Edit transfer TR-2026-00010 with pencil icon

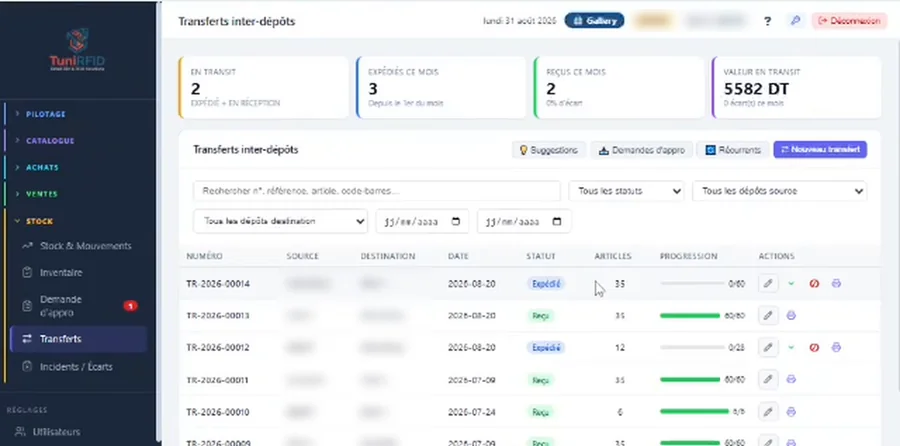768,412
